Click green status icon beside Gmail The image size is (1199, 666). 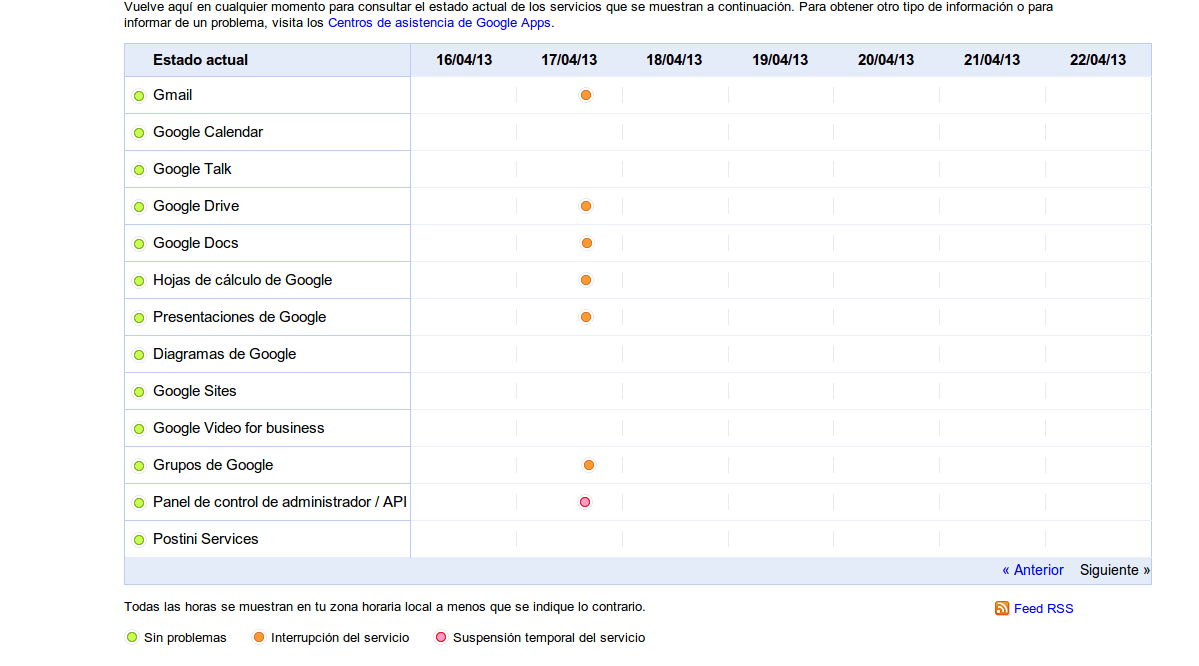pyautogui.click(x=139, y=96)
